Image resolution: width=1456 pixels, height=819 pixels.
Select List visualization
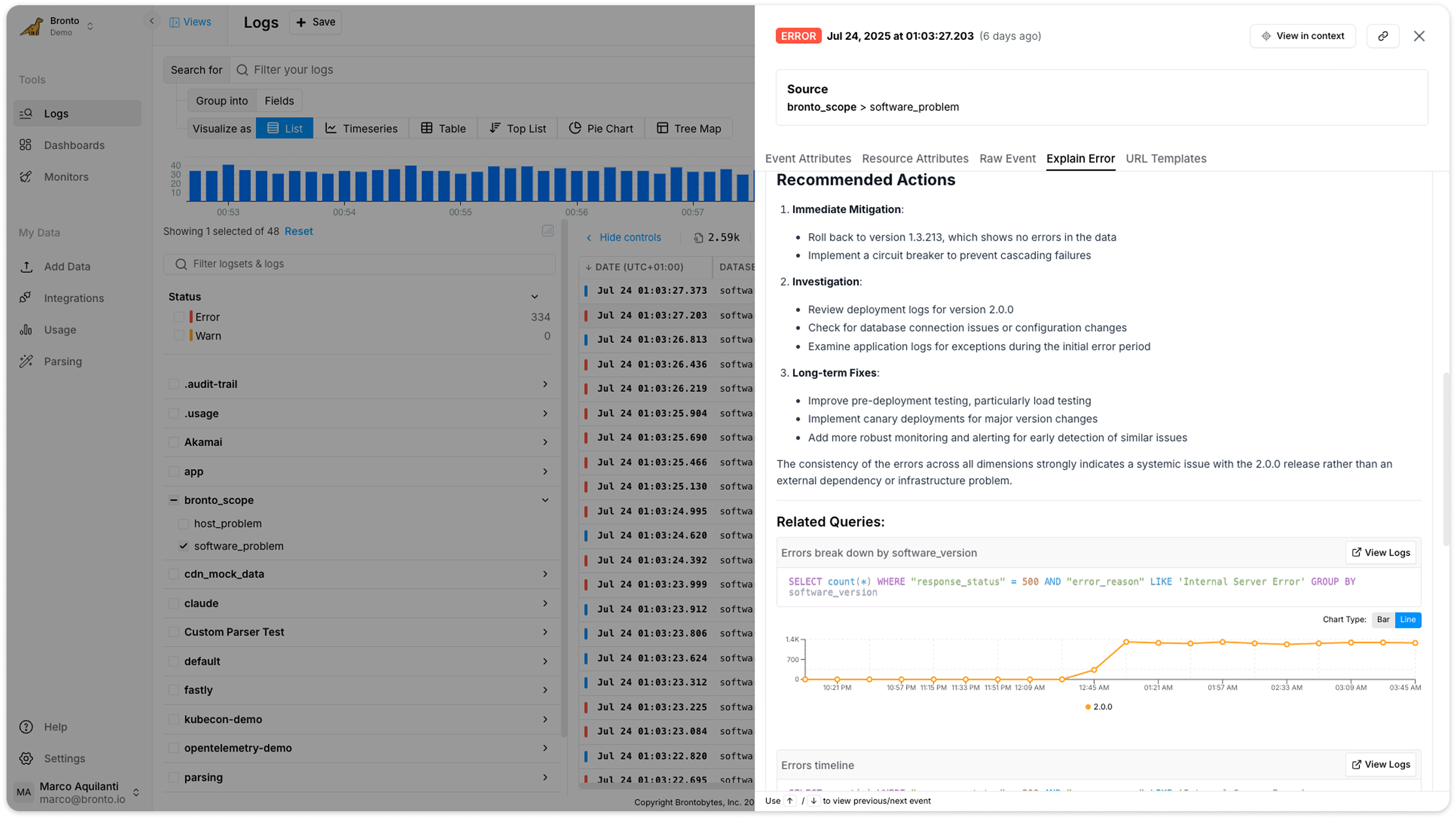[x=285, y=129]
